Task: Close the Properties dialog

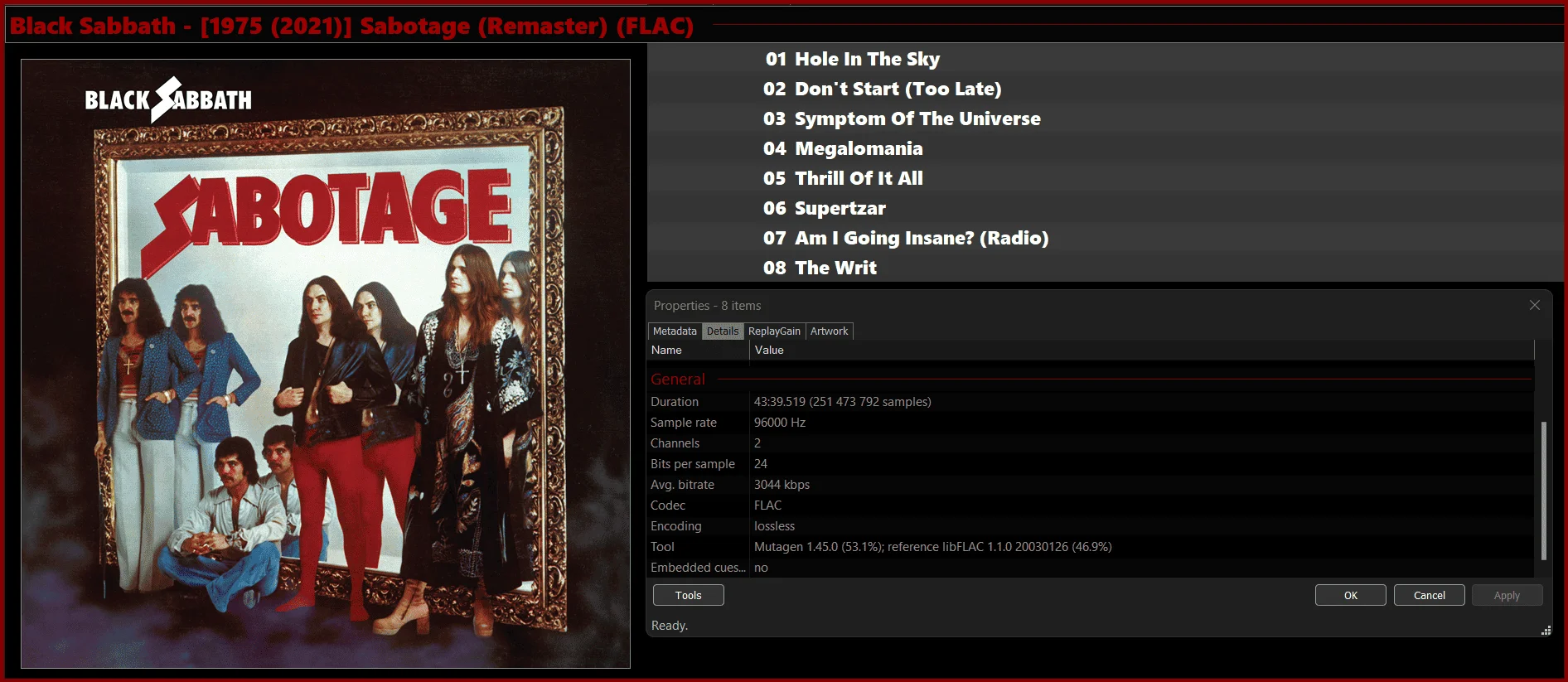Action: 1534,305
